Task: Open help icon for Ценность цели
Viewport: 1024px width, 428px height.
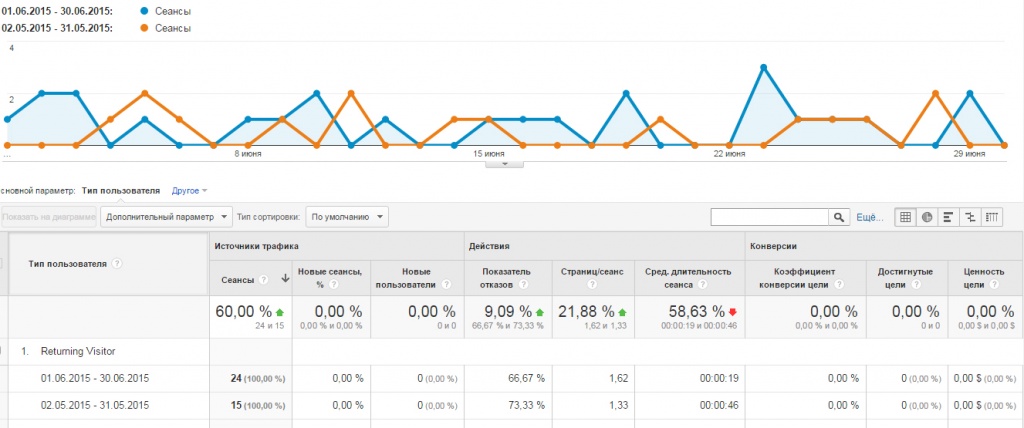Action: 995,284
